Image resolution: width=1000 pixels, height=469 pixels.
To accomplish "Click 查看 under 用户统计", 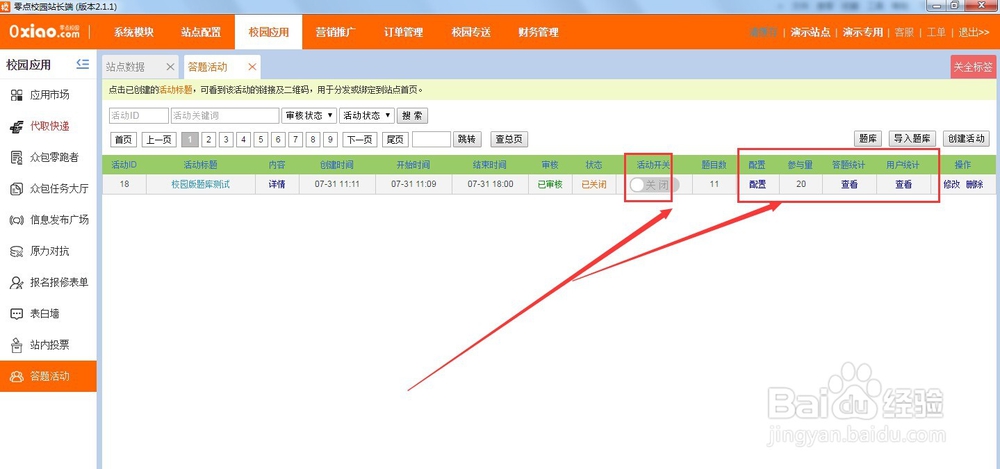I will point(903,185).
